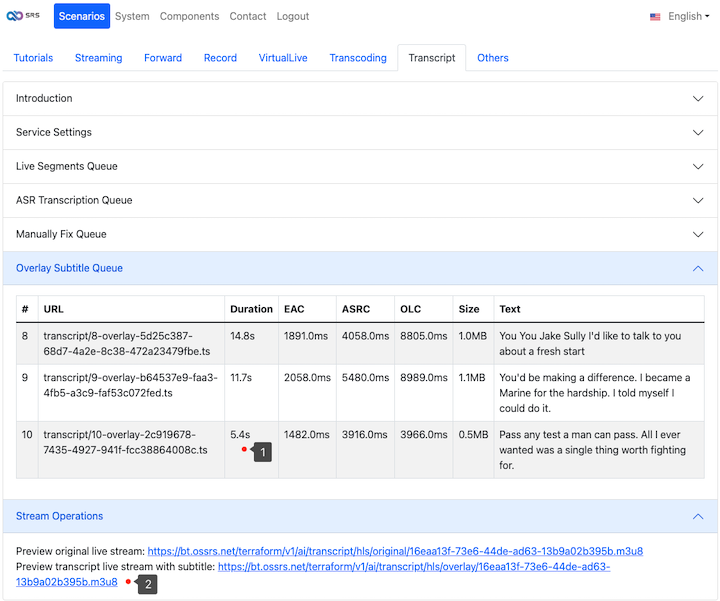This screenshot has width=720, height=601.
Task: Open the overlay subtitle stream link
Action: coord(414,567)
